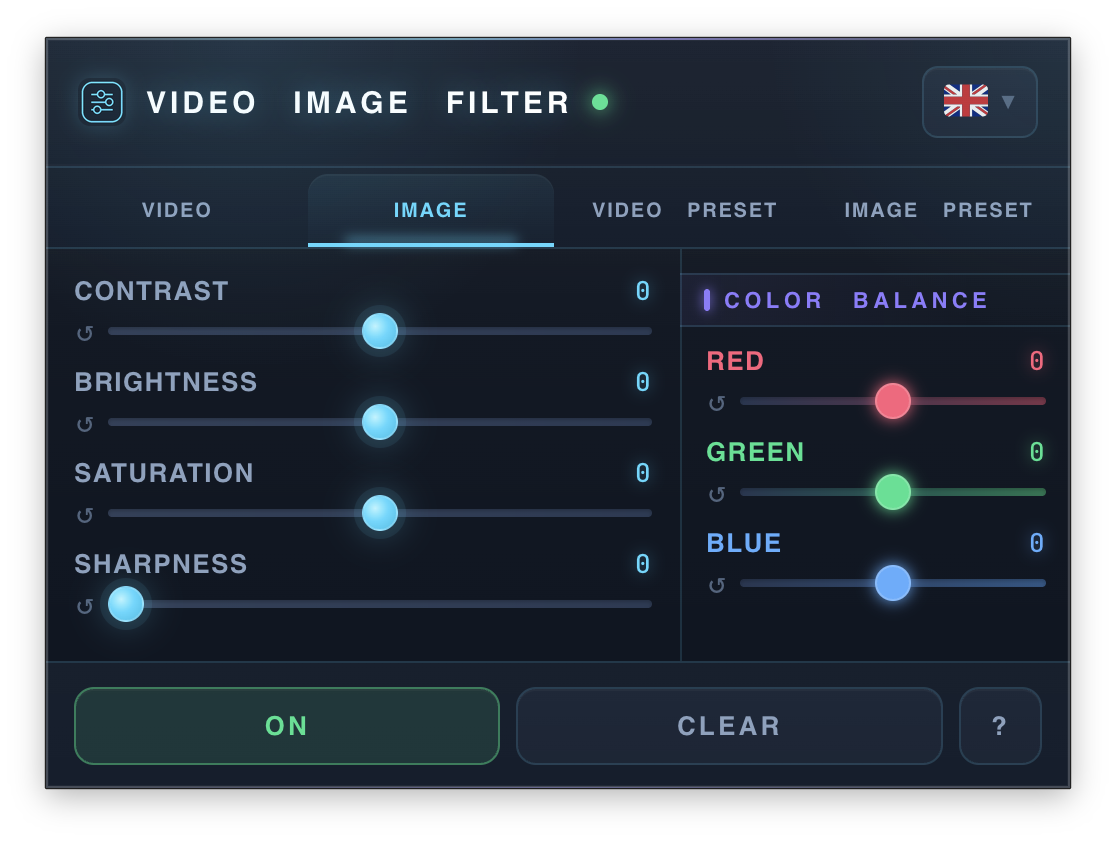Click the green status indicator dot
This screenshot has height=842, width=1116.
point(600,102)
